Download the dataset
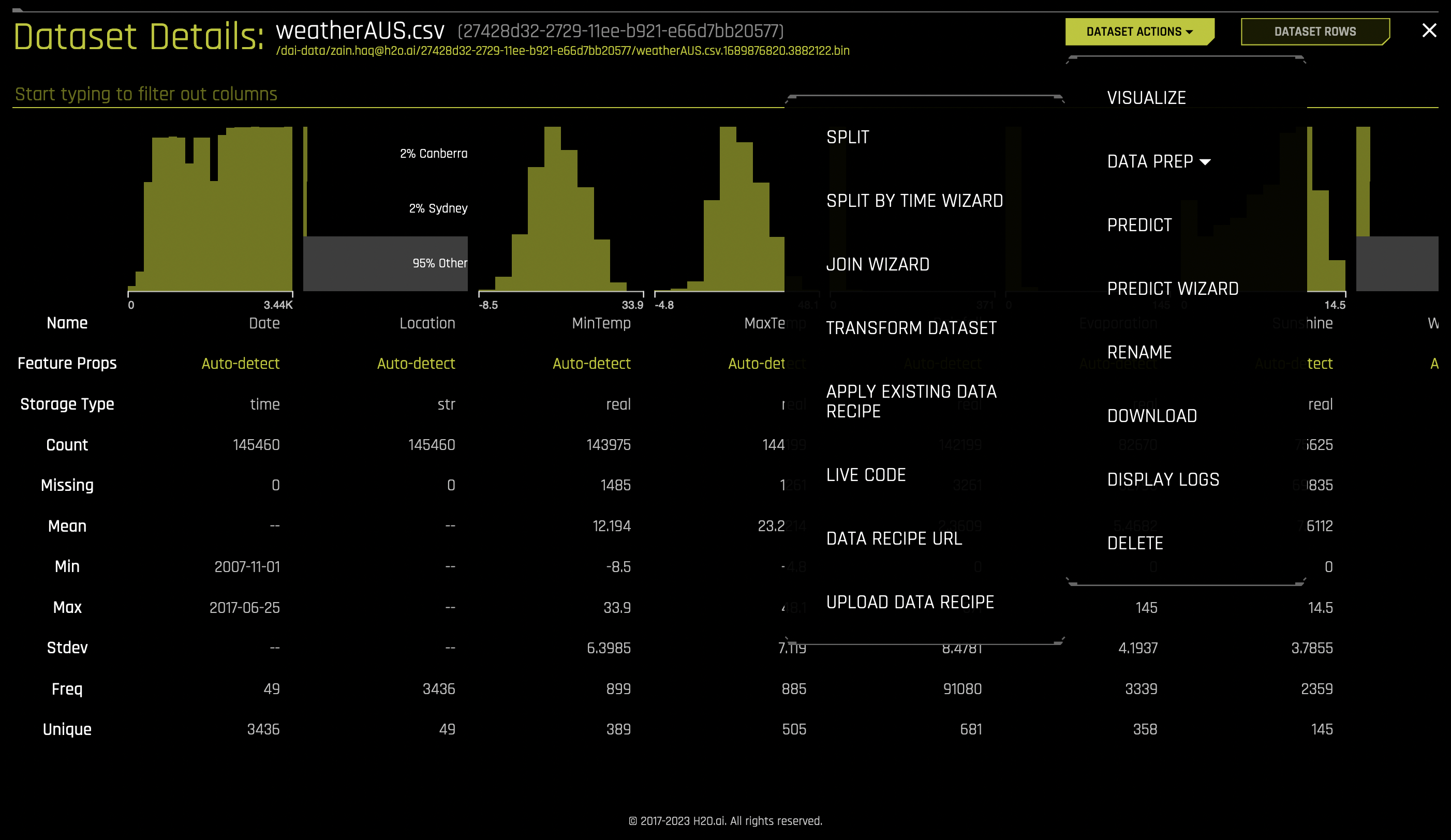Image resolution: width=1451 pixels, height=840 pixels. click(1152, 415)
